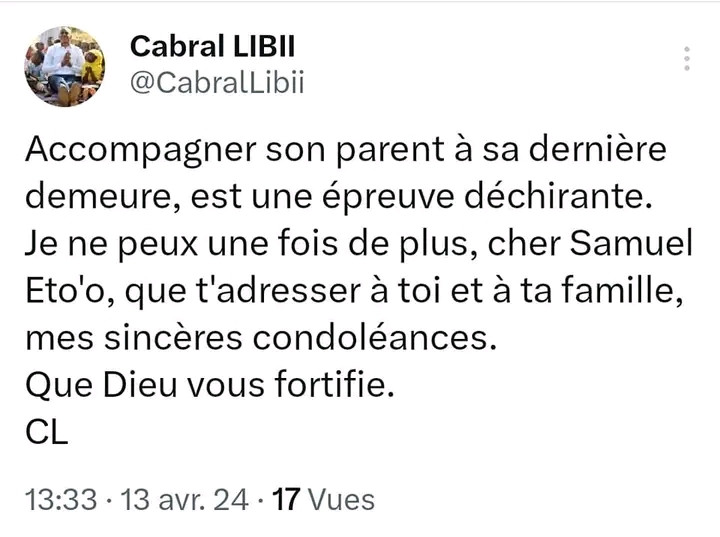Open the 17 view count
Viewport: 720px width, 537px height.
286,499
